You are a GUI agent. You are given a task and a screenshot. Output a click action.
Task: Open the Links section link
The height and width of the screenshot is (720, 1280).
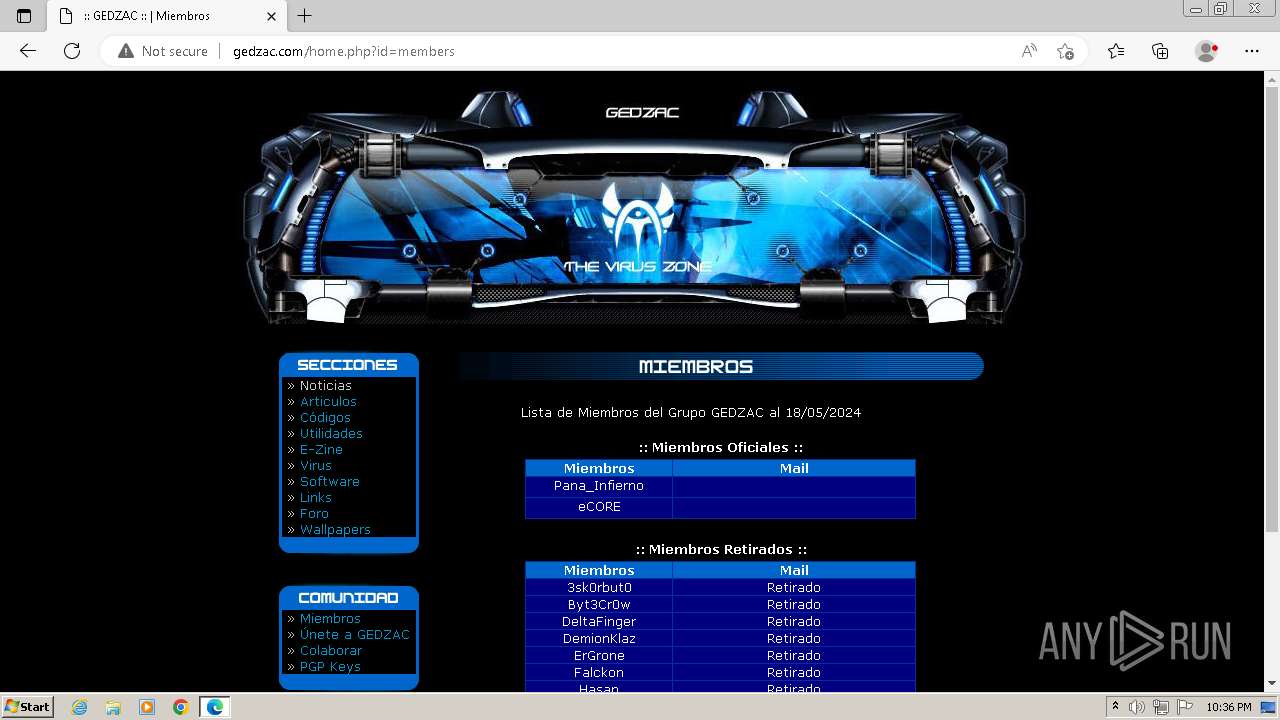coord(315,497)
